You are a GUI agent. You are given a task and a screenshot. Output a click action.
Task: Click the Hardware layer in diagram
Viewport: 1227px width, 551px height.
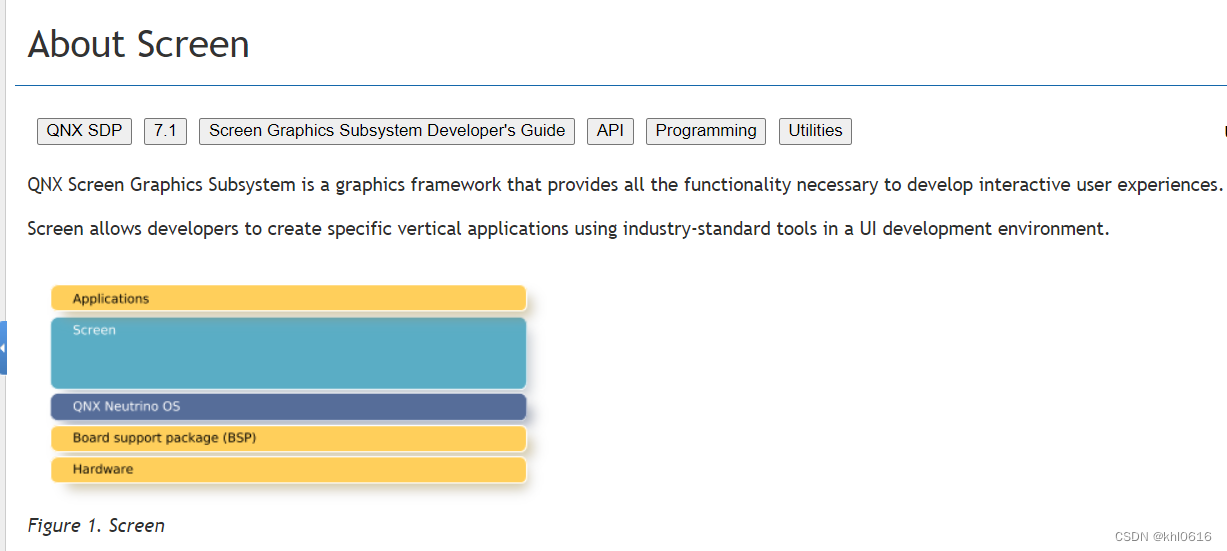click(288, 469)
